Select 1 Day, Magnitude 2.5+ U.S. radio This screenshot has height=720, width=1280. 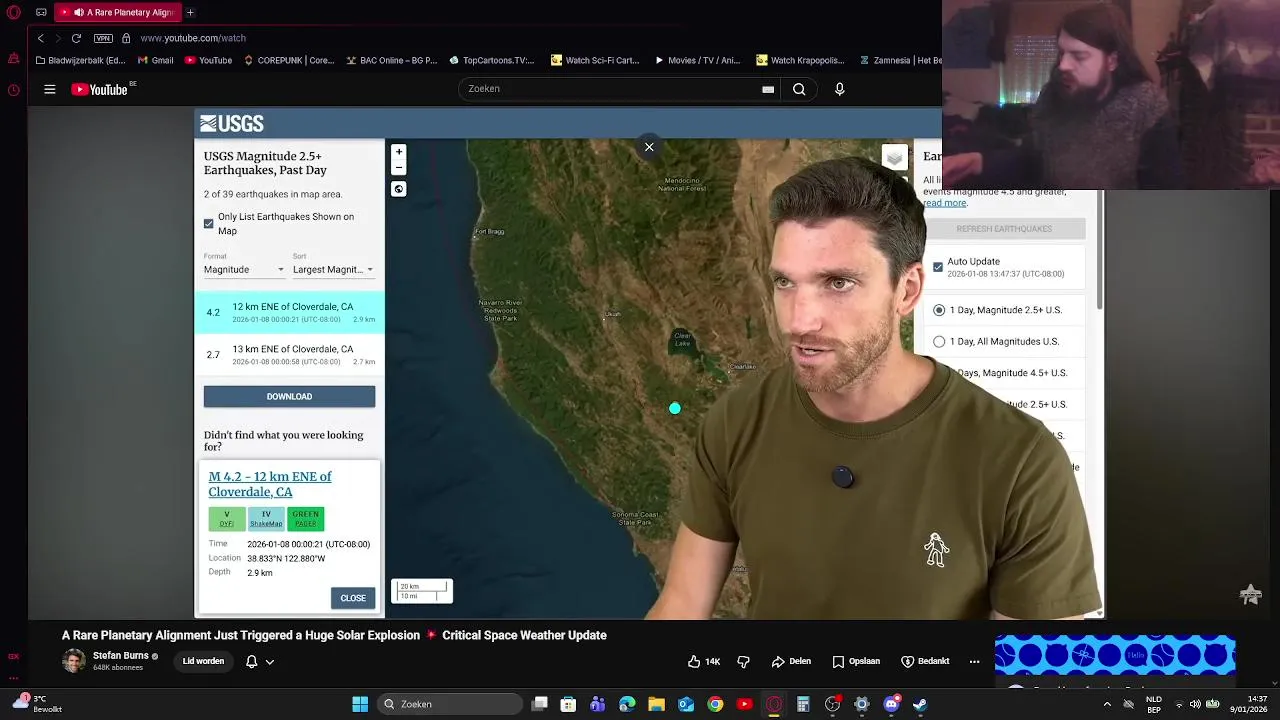click(939, 310)
